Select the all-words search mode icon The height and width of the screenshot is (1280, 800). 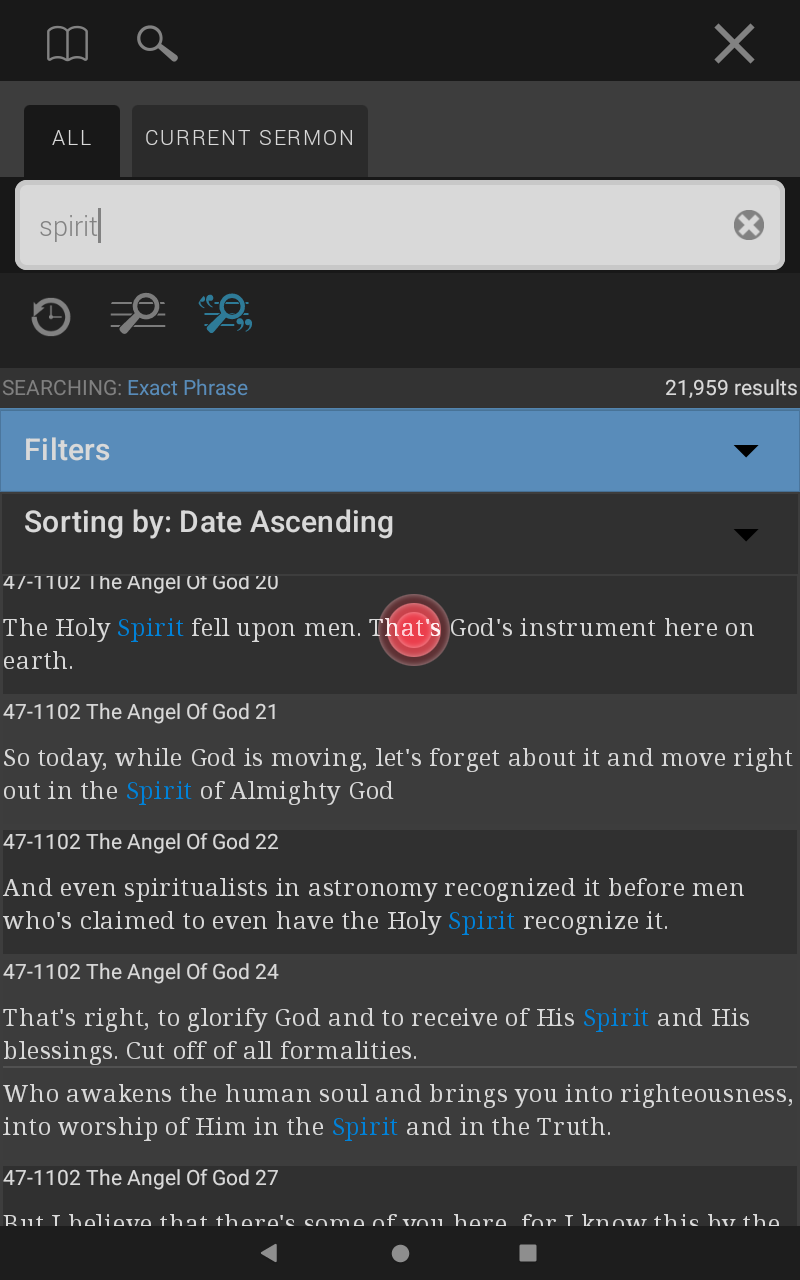point(137,314)
